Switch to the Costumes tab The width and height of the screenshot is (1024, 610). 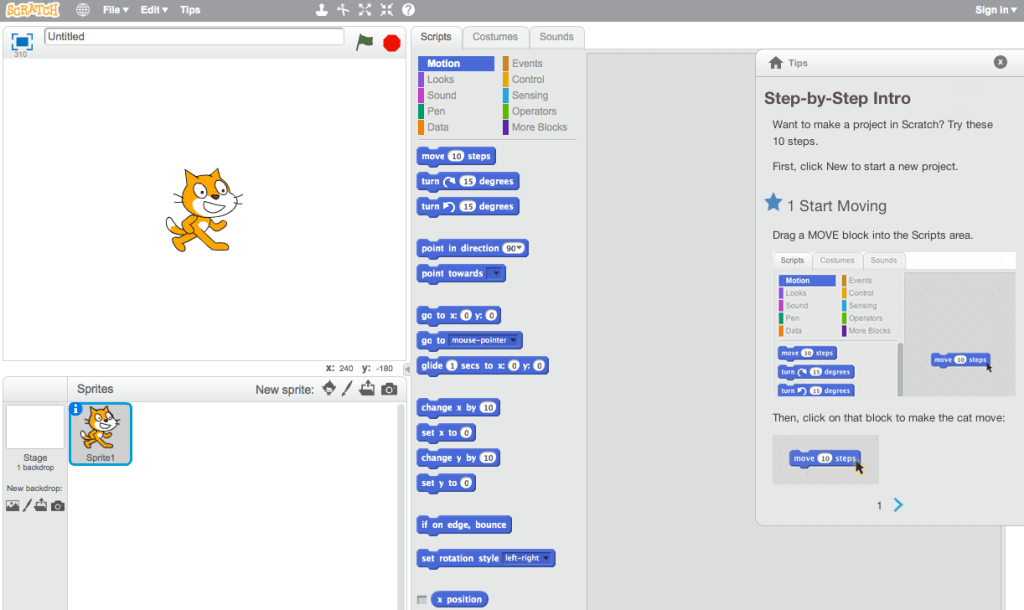click(x=495, y=37)
